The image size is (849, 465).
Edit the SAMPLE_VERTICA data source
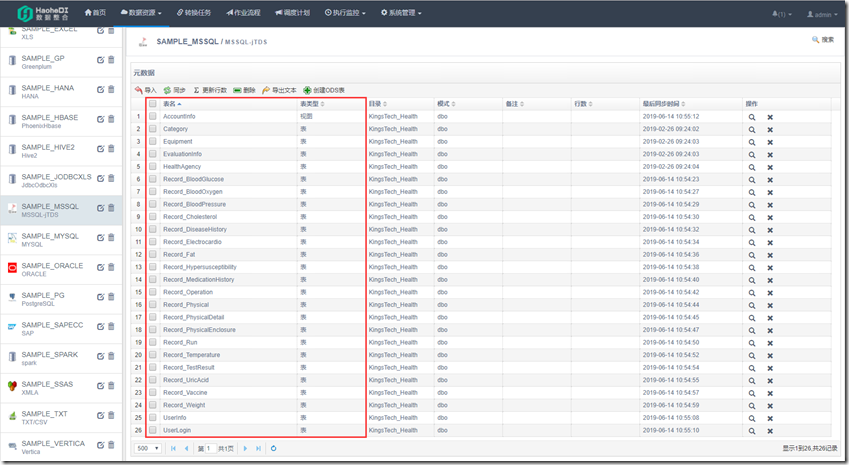point(100,446)
